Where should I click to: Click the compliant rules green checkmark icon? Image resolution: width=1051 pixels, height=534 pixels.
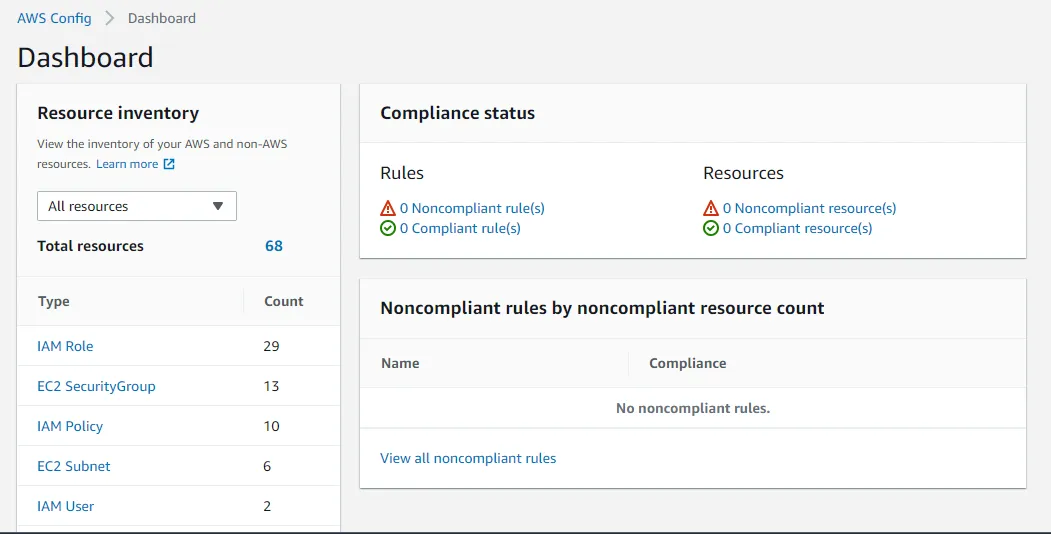(x=388, y=229)
